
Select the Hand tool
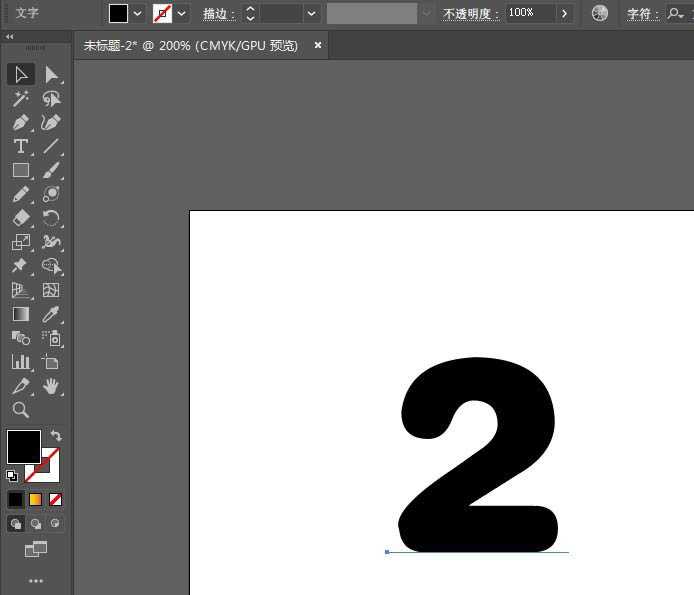point(51,386)
